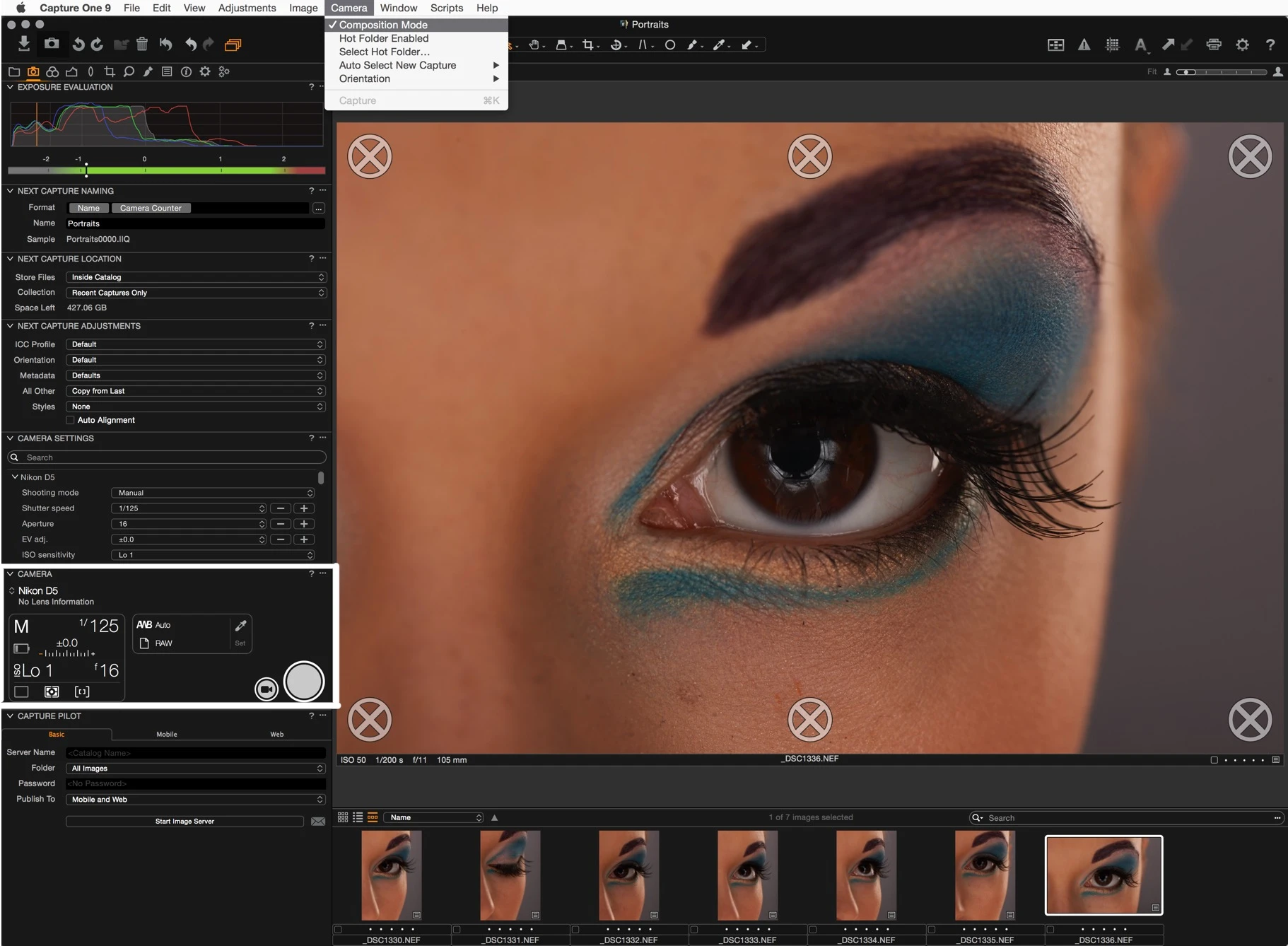Open the Store Files dropdown
The image size is (1288, 946).
196,277
